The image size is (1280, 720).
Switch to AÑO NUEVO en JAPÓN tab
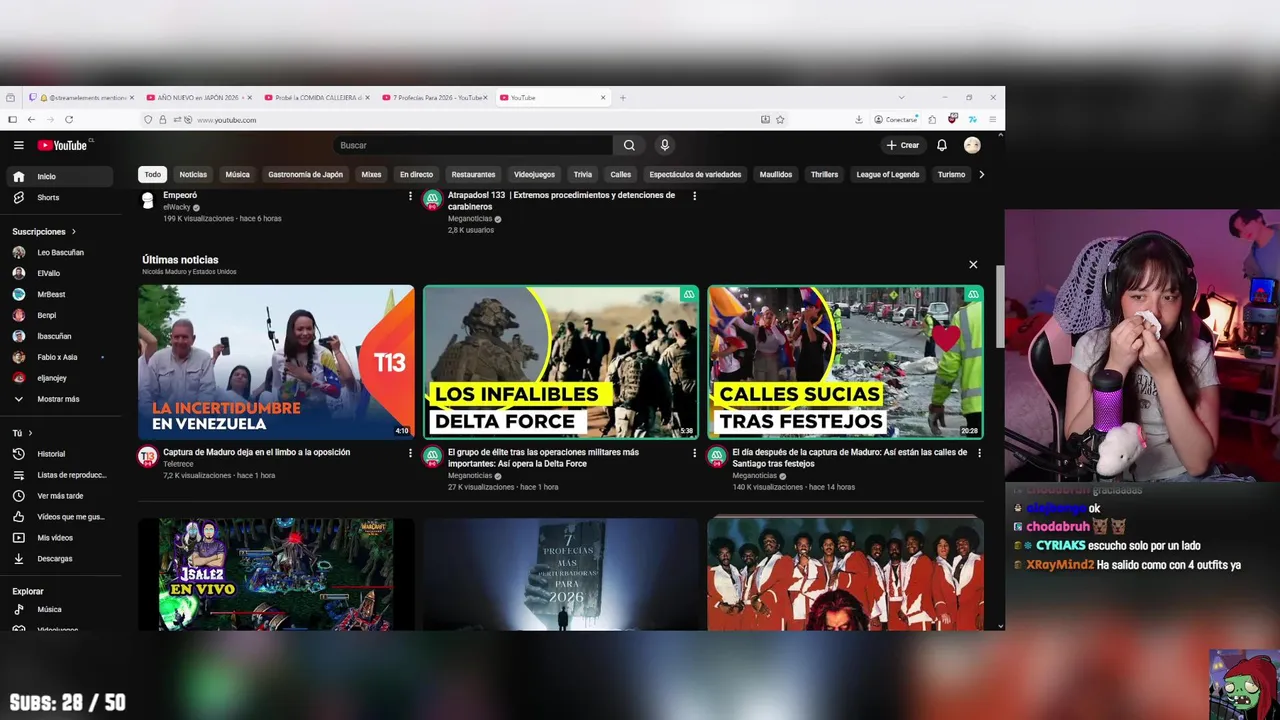coord(199,98)
